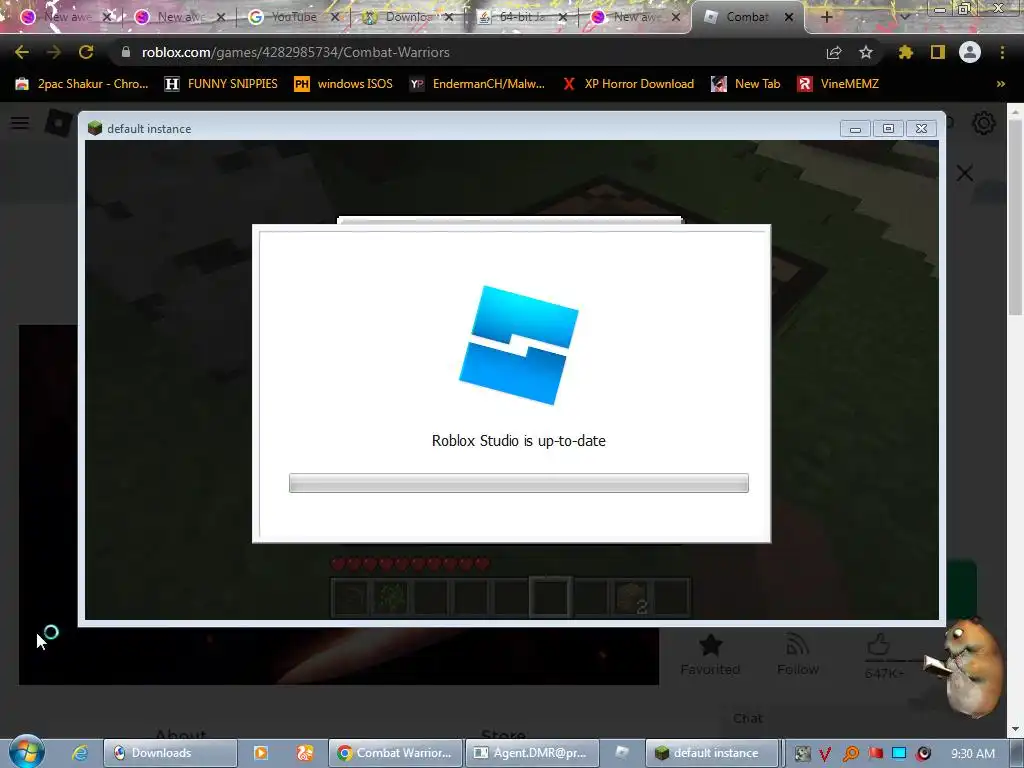The height and width of the screenshot is (768, 1024).
Task: Open the tab search dropdown
Action: click(x=905, y=17)
